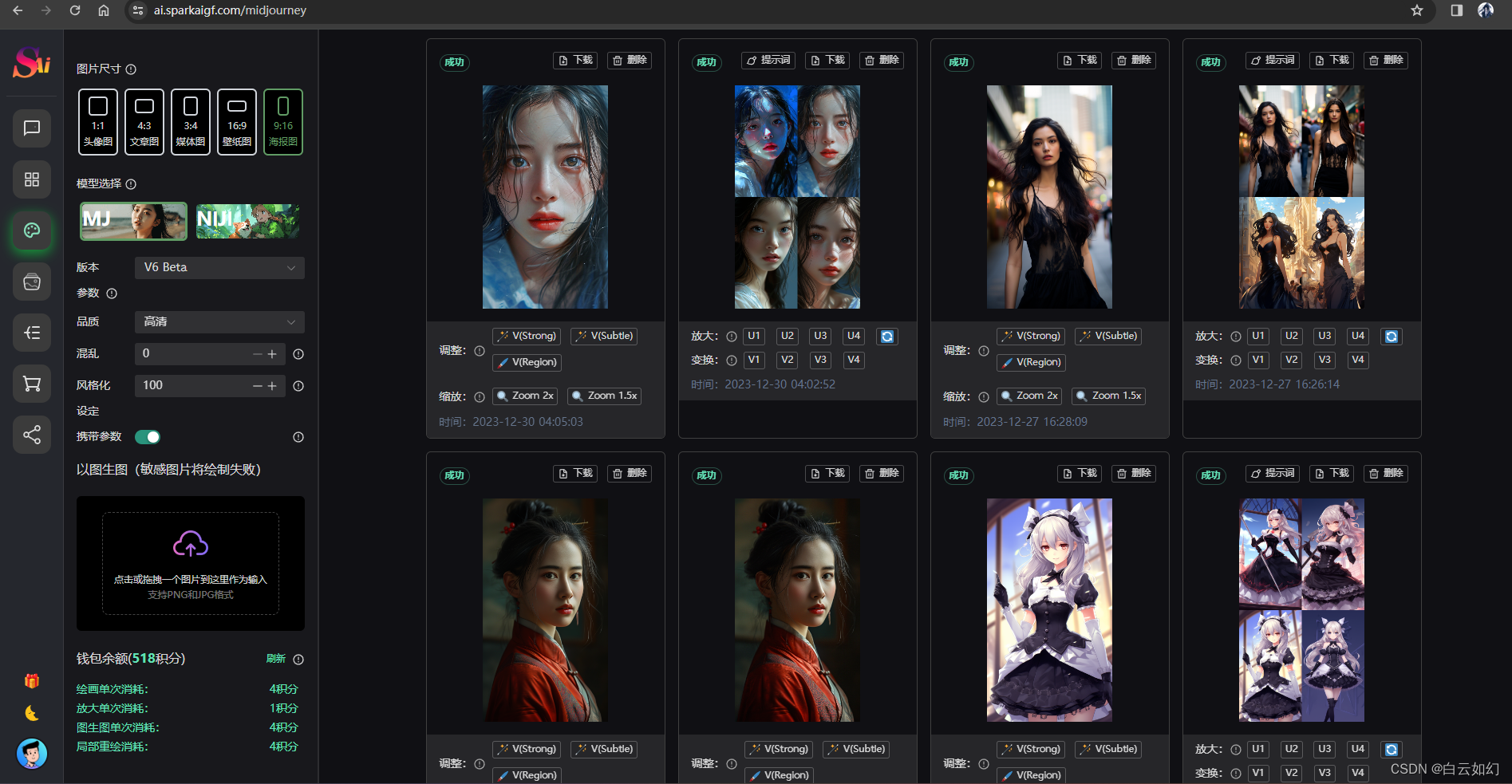Increase the 风格化 value with plus
This screenshot has width=1512, height=784.
tap(272, 386)
